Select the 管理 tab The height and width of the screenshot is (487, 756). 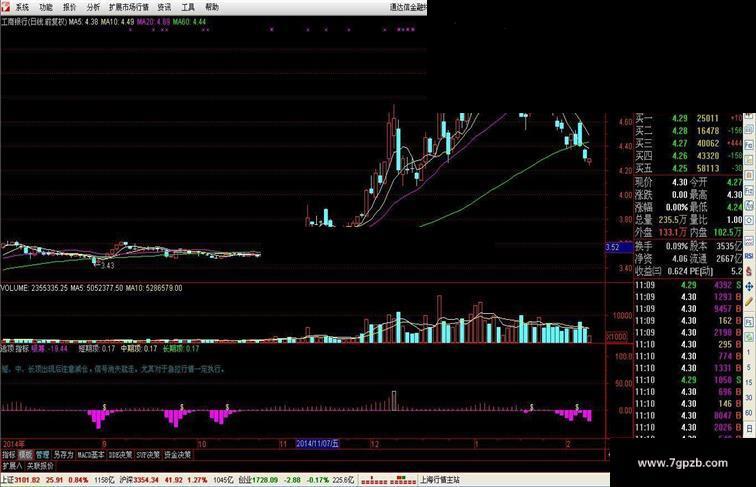pos(42,455)
